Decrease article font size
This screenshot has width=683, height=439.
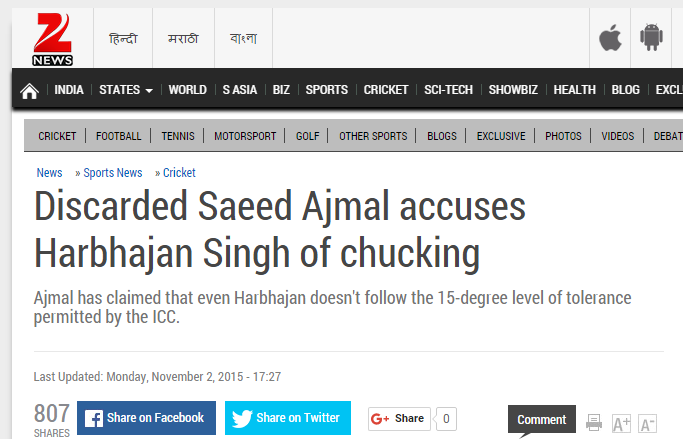648,423
